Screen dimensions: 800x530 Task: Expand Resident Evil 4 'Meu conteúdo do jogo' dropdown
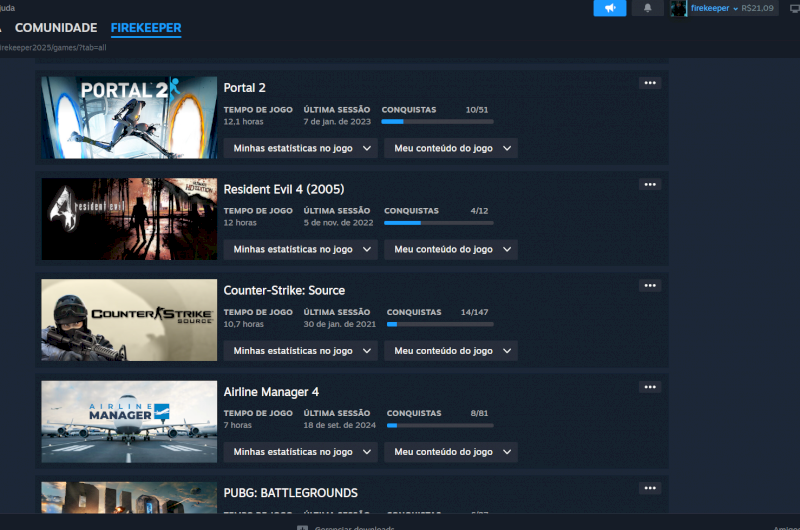click(451, 249)
